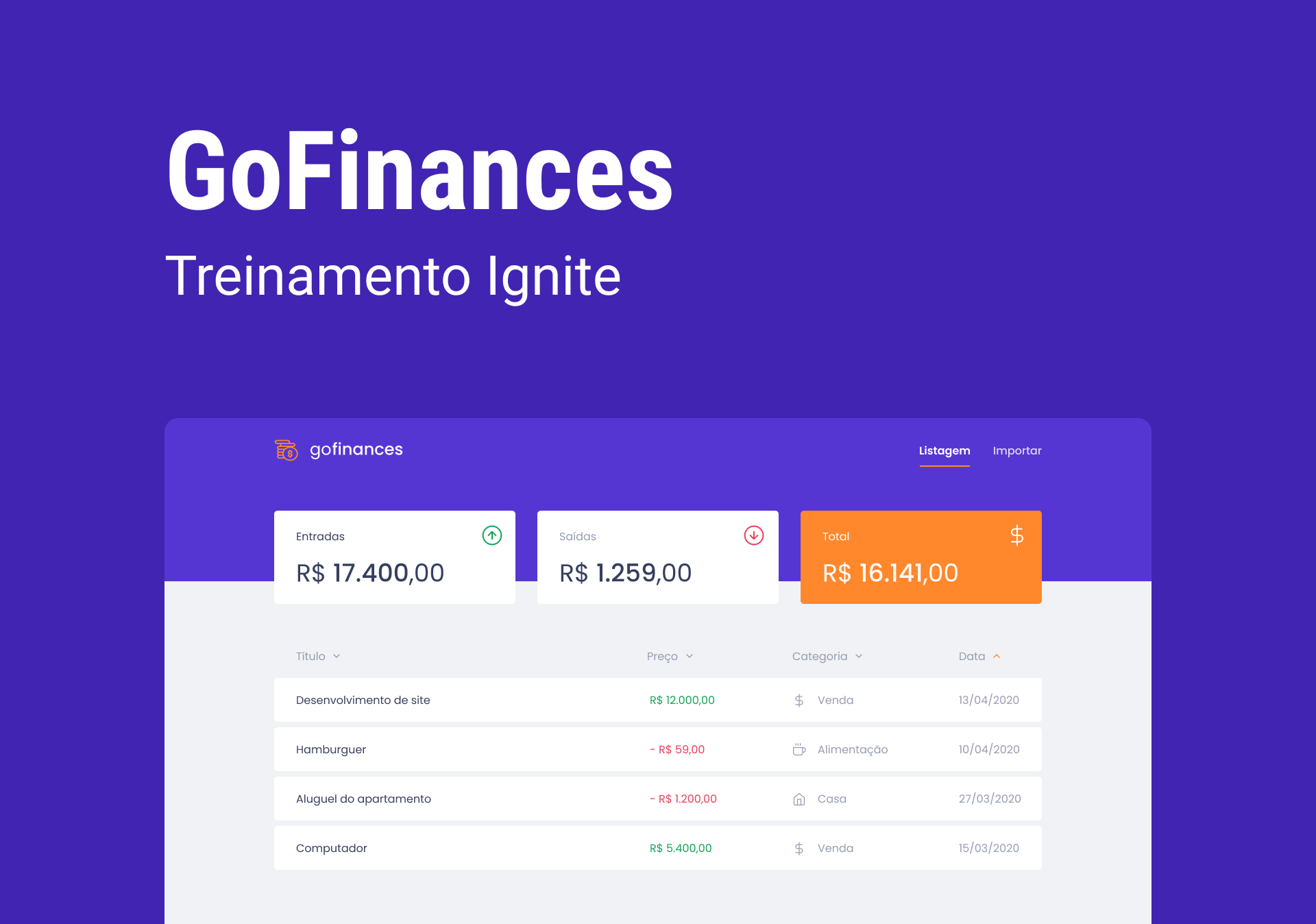1316x924 pixels.
Task: Switch to the Listagem tab
Action: 944,451
